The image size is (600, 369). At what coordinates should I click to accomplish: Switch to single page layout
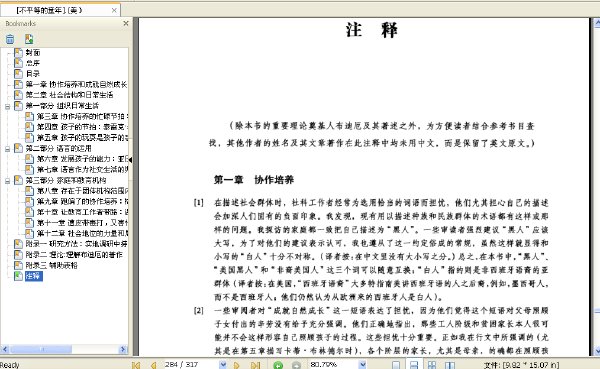[396, 365]
